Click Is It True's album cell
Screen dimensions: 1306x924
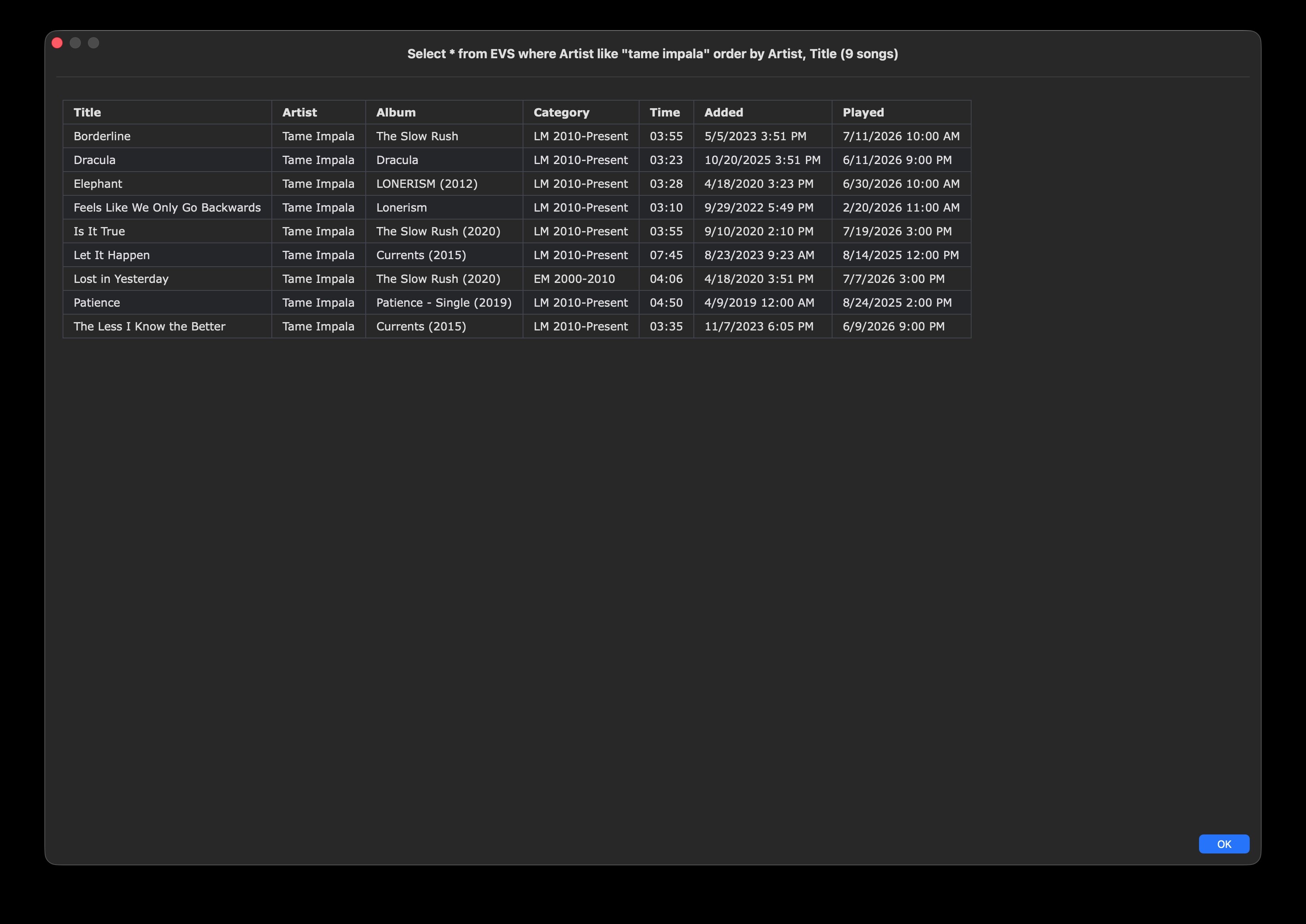[x=444, y=231]
